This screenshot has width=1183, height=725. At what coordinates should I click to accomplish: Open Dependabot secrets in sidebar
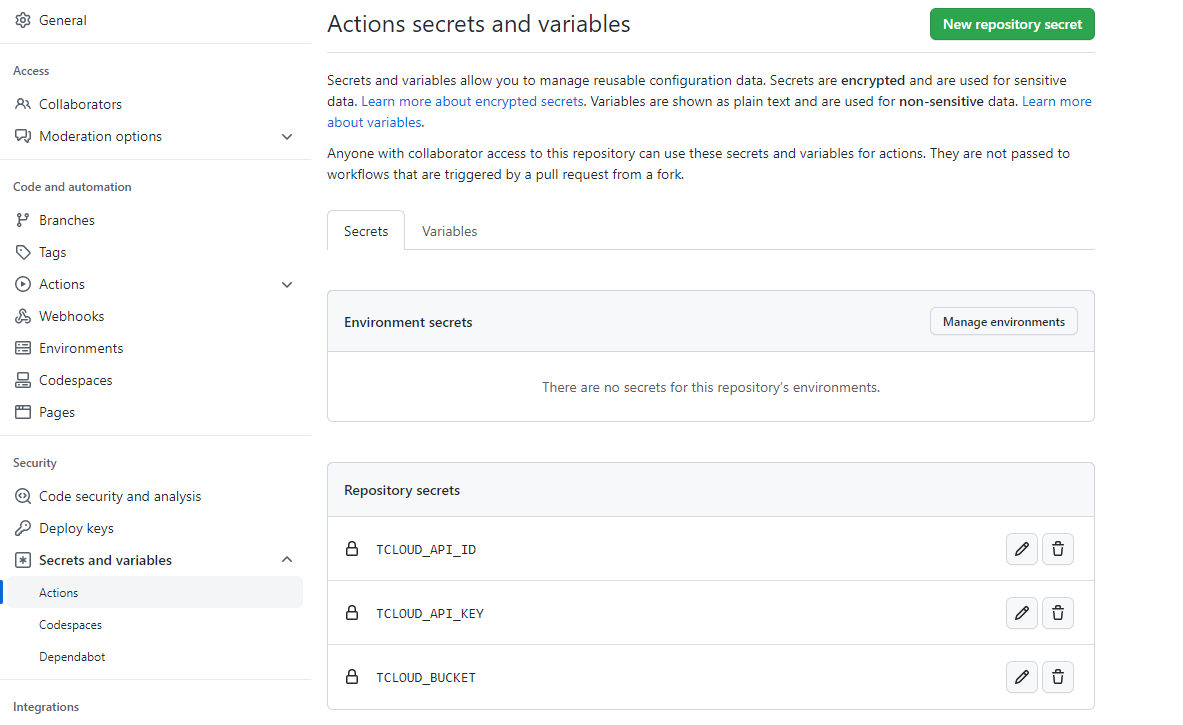coord(72,657)
